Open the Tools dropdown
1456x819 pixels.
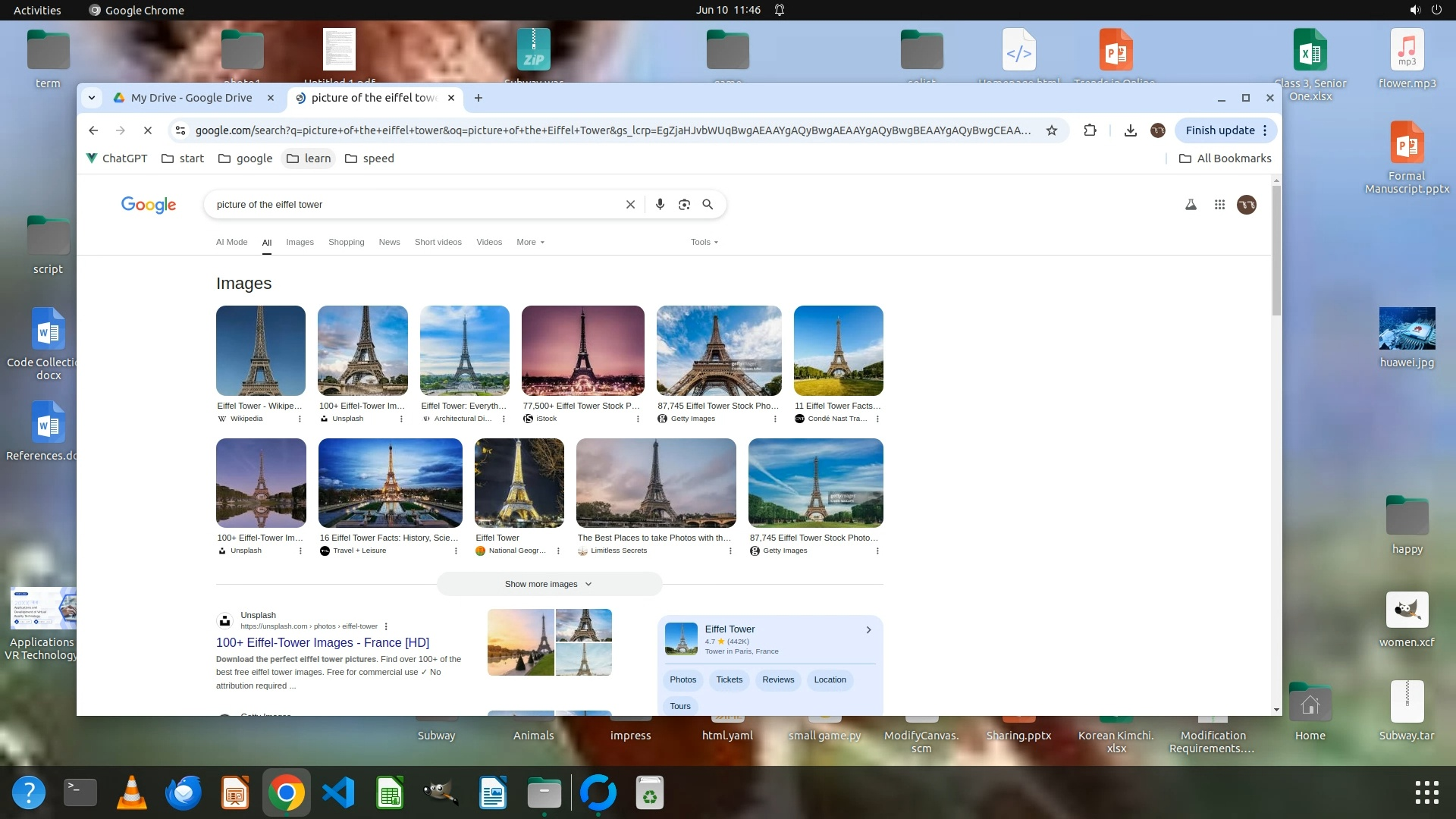point(704,242)
